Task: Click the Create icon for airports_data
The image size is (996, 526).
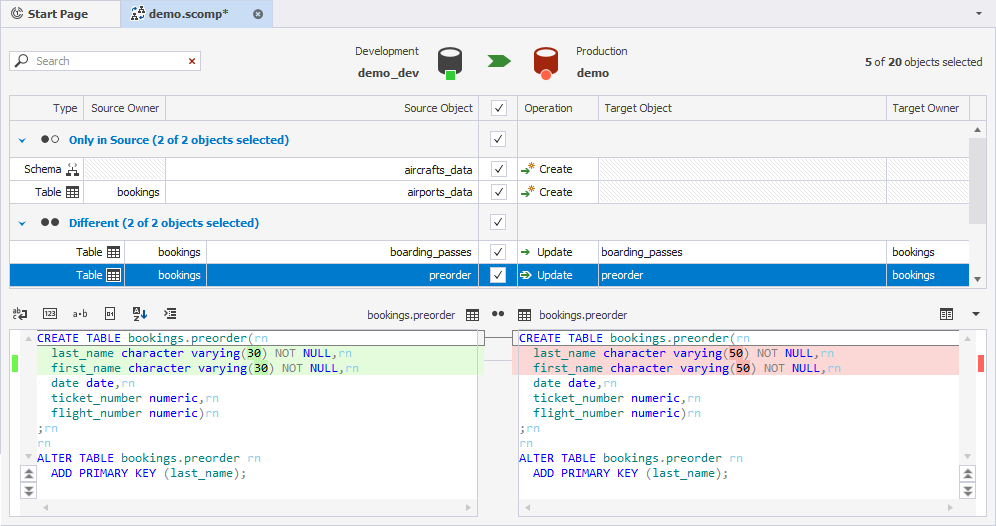Action: coord(528,192)
